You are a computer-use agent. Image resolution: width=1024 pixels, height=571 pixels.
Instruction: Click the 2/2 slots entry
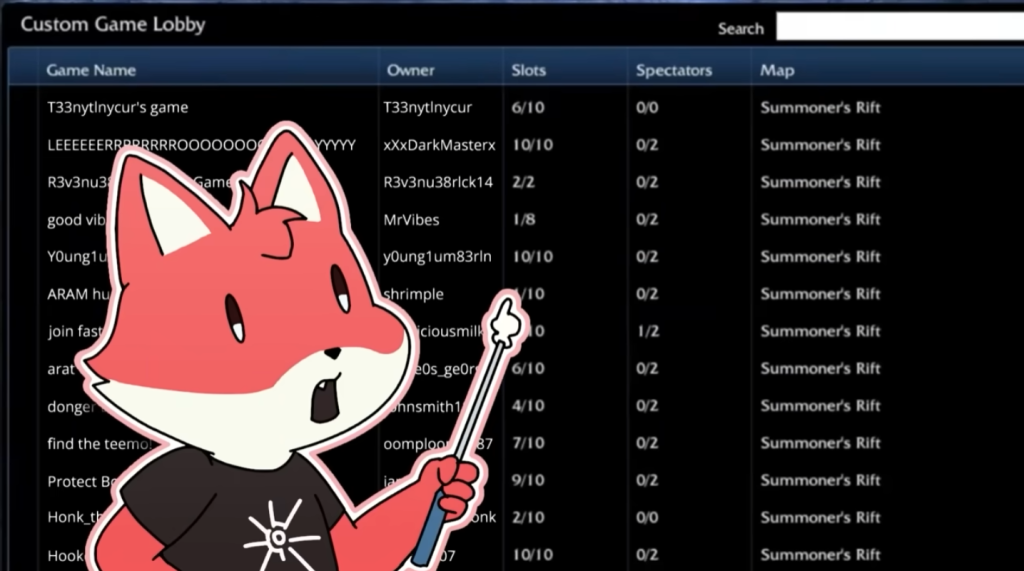(523, 182)
